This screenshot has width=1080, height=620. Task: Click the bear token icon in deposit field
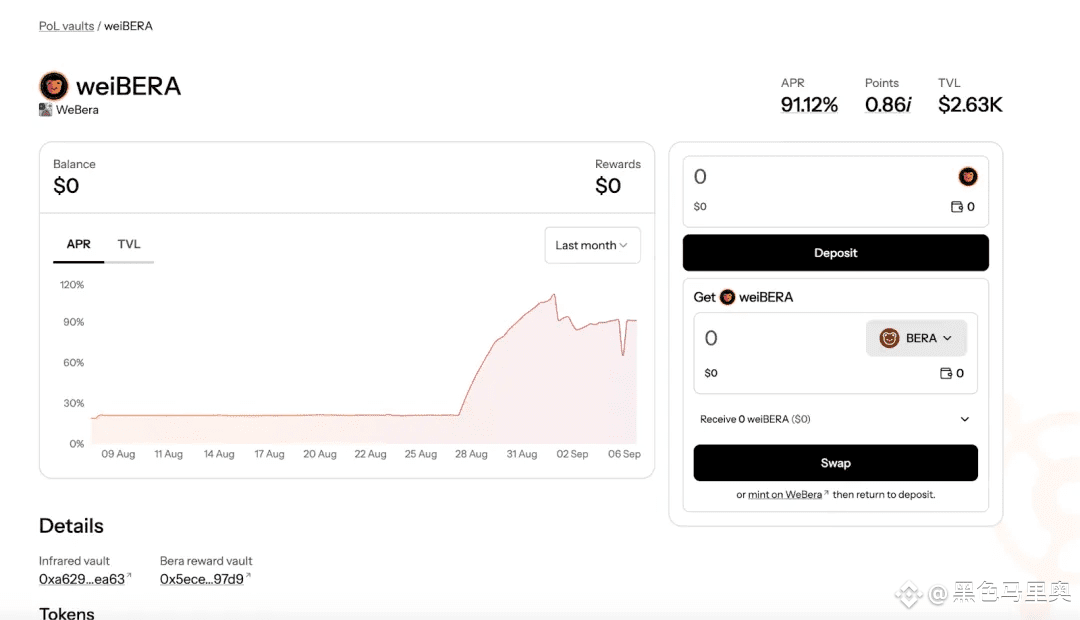pos(968,177)
